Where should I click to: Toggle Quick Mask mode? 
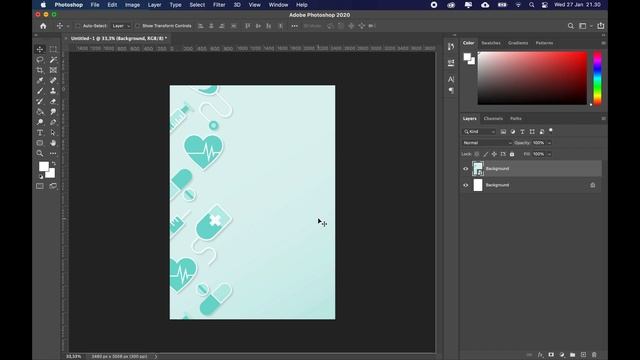click(x=40, y=186)
